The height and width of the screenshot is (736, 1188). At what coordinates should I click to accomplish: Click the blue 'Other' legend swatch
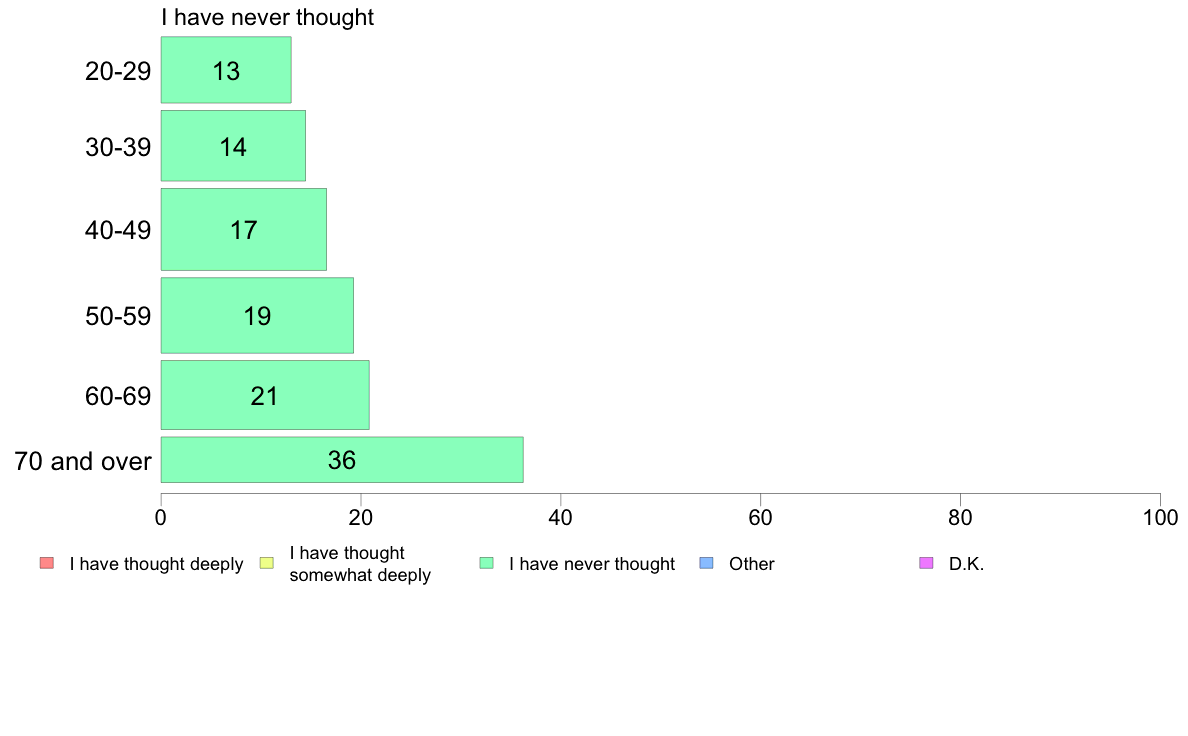coord(706,563)
